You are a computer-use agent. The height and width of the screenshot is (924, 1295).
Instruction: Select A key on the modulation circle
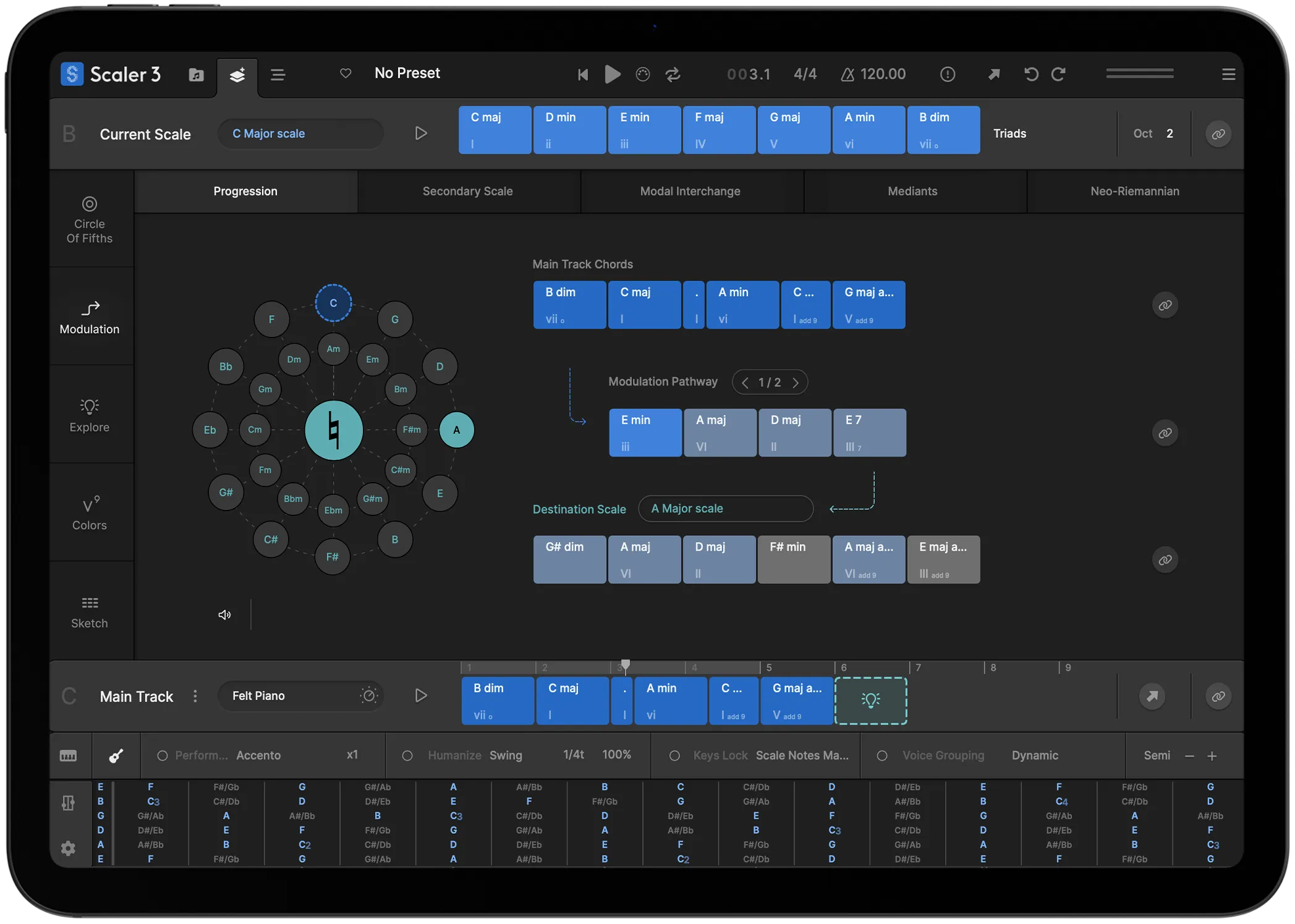tap(457, 430)
